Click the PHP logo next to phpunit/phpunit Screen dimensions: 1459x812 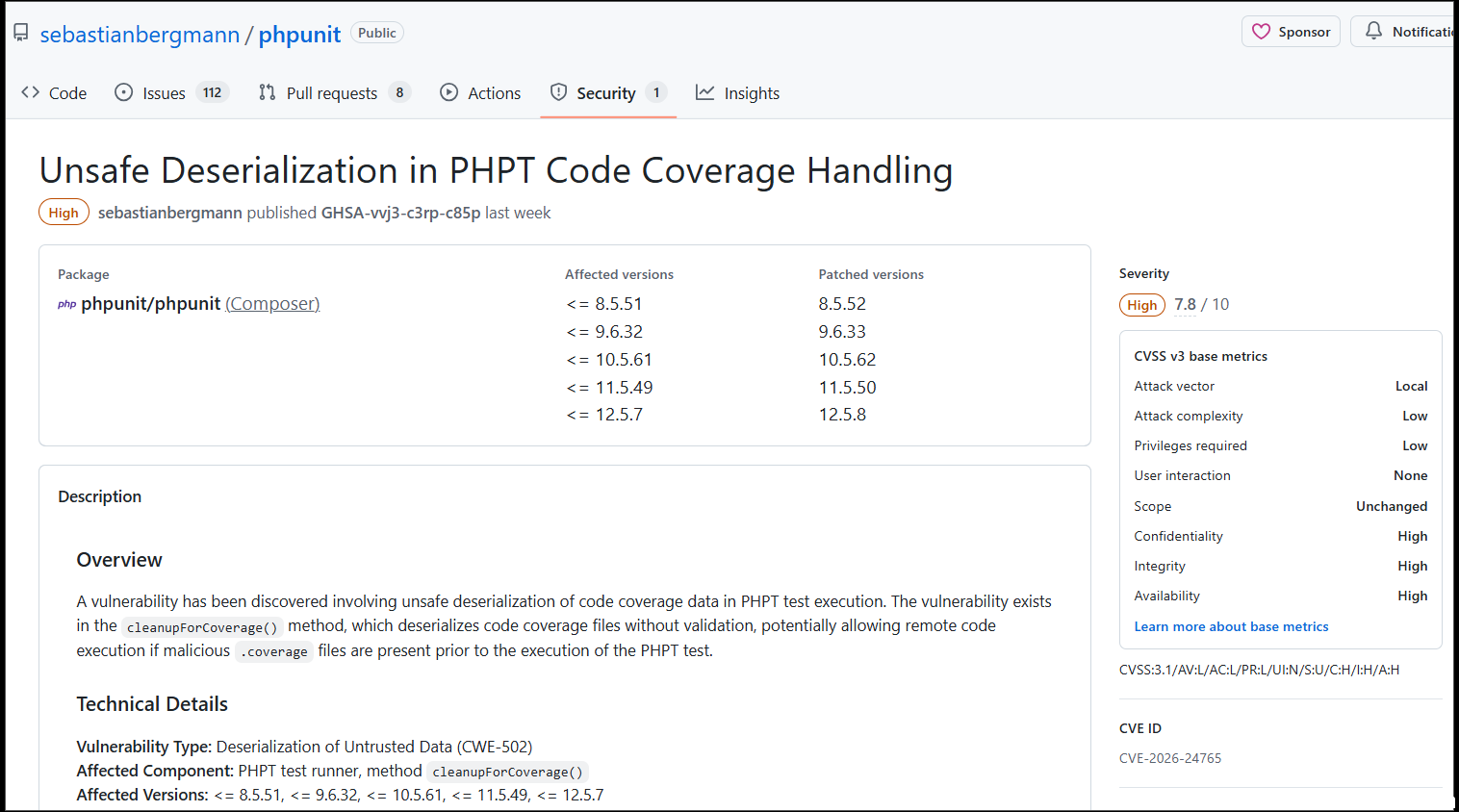(66, 304)
